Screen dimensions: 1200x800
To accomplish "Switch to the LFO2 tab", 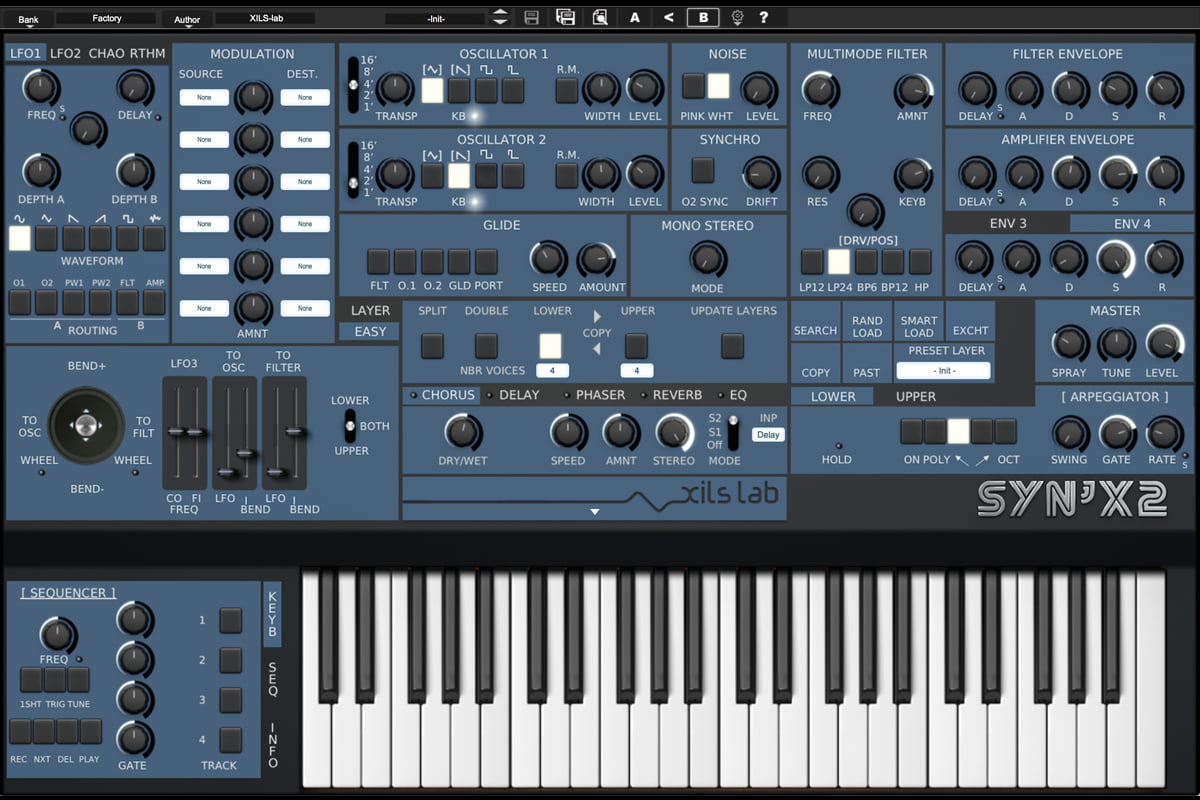I will point(66,54).
